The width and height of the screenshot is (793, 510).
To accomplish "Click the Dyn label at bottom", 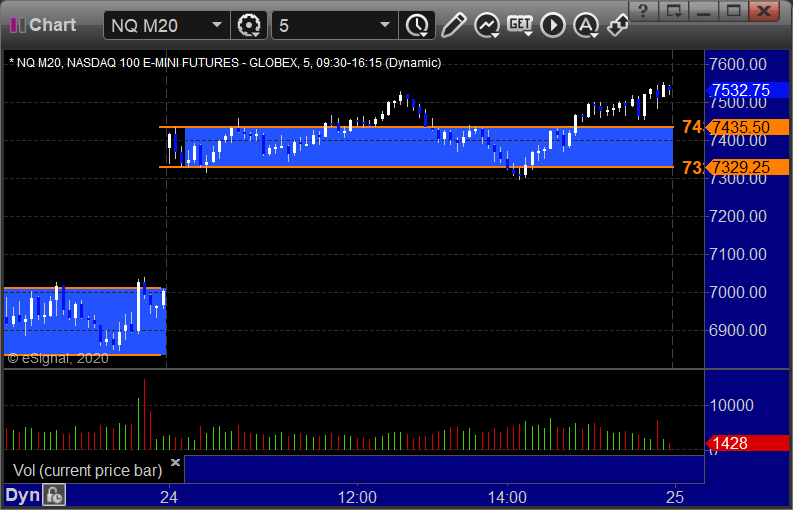I will tap(22, 495).
